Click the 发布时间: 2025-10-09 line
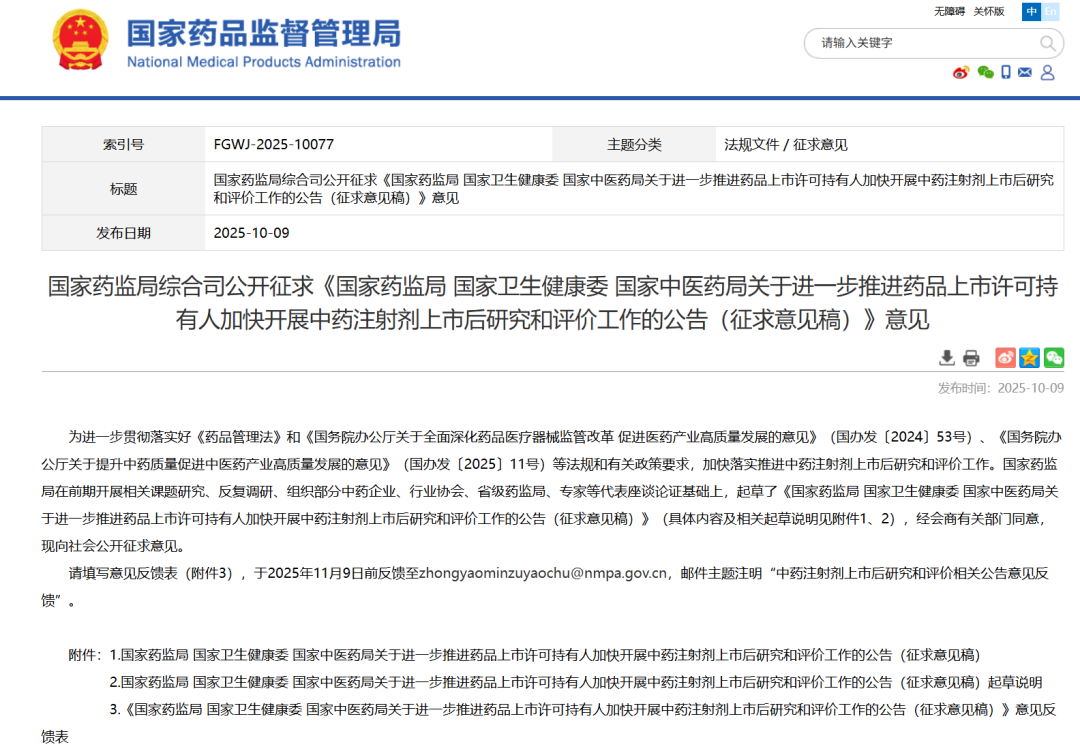 coord(1001,388)
